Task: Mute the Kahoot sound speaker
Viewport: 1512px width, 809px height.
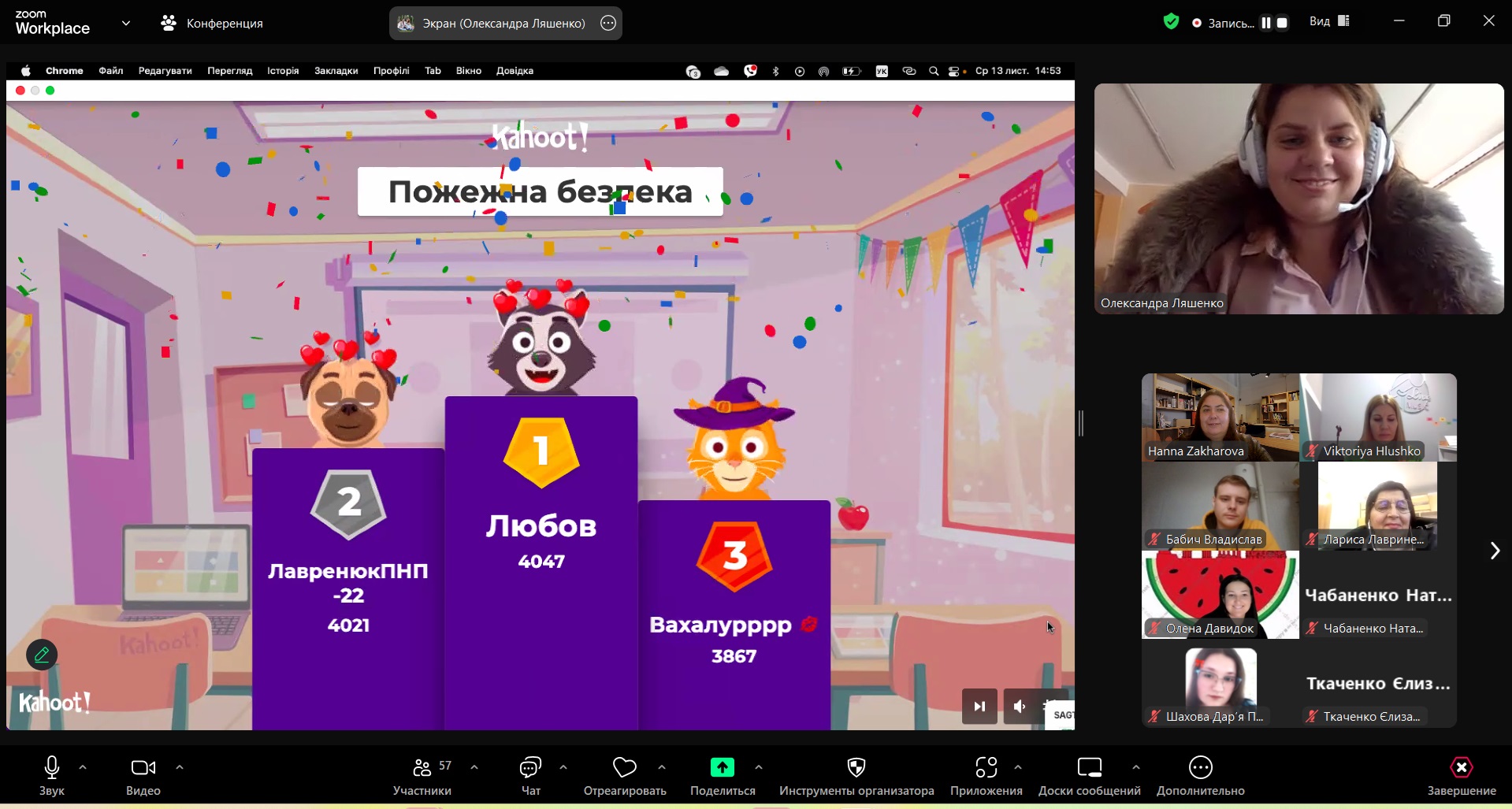Action: [x=1019, y=707]
